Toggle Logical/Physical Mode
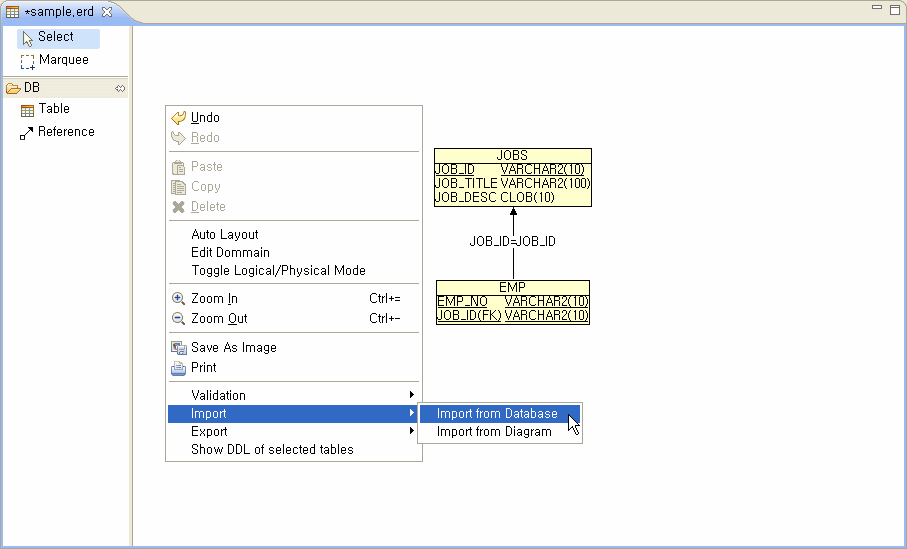The height and width of the screenshot is (549, 907). [278, 271]
